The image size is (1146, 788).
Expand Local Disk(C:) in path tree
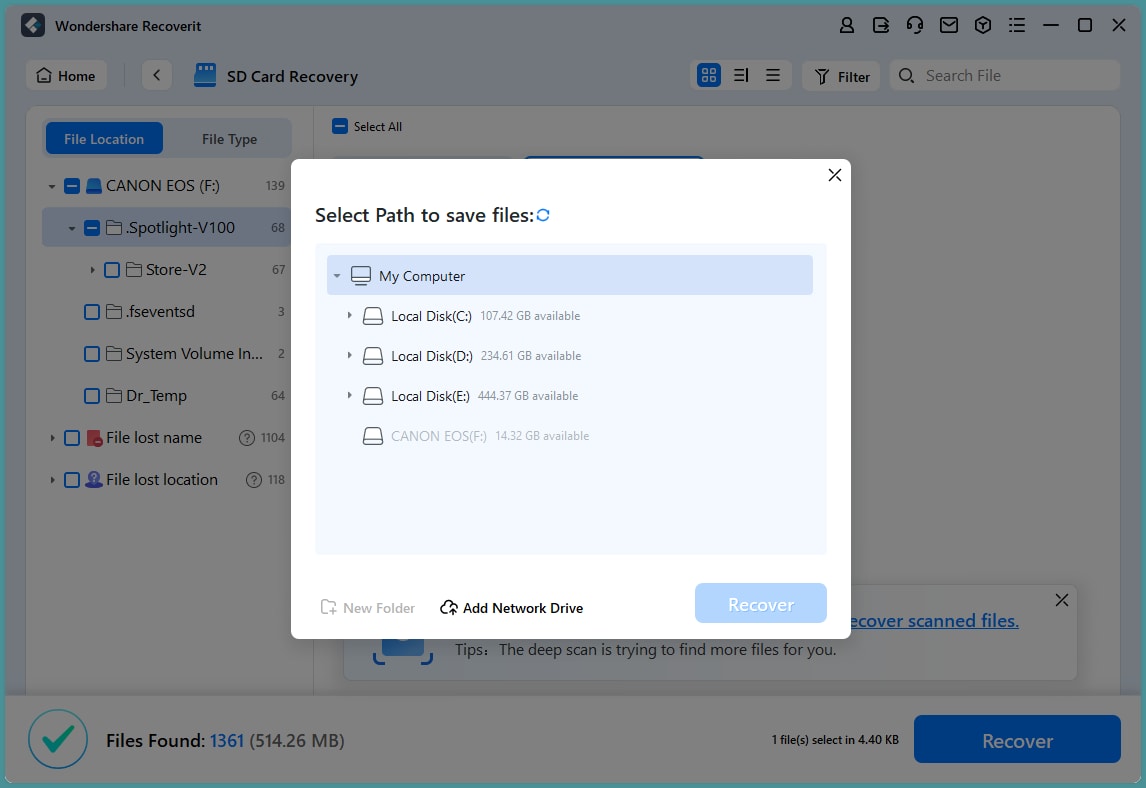349,315
